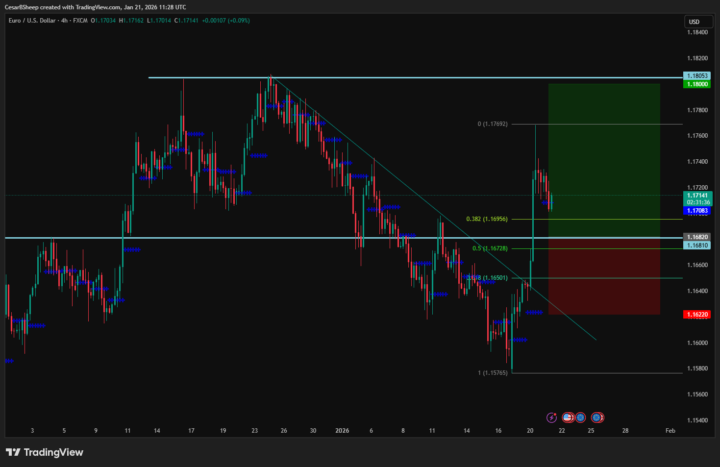Viewport: 720px width, 467px height.
Task: Click the C1.17141 close value in the header
Action: tap(186, 20)
